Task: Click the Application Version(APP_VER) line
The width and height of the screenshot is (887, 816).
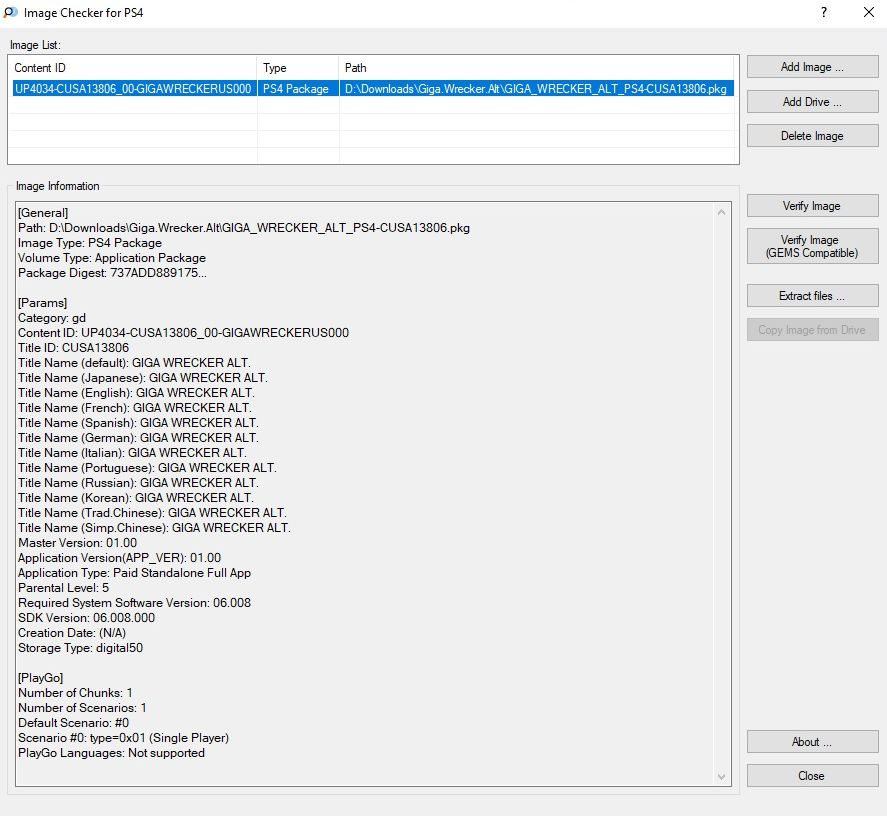Action: (x=119, y=558)
